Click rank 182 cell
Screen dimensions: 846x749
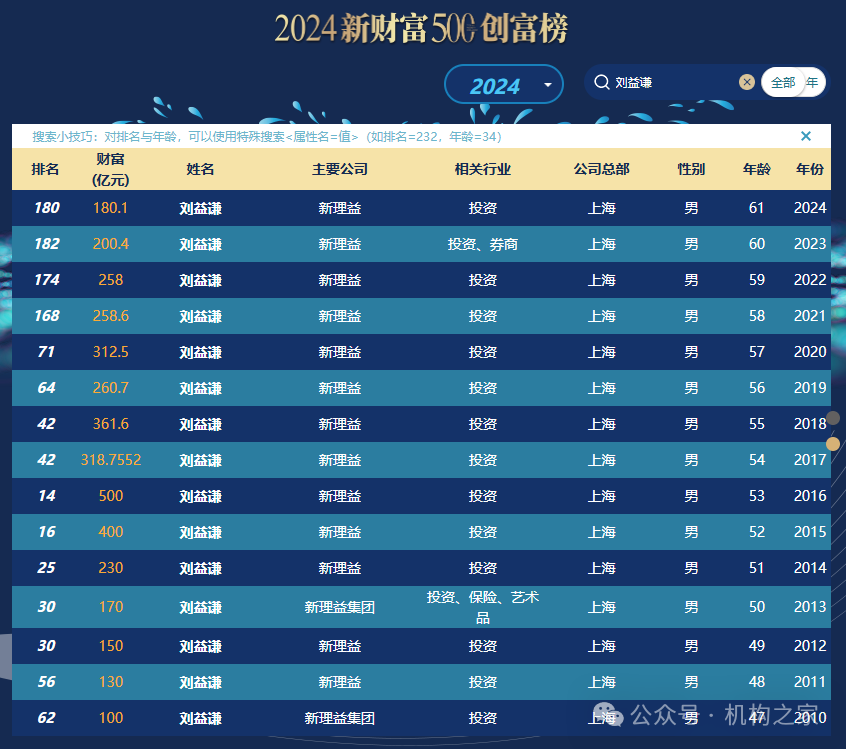click(x=46, y=244)
